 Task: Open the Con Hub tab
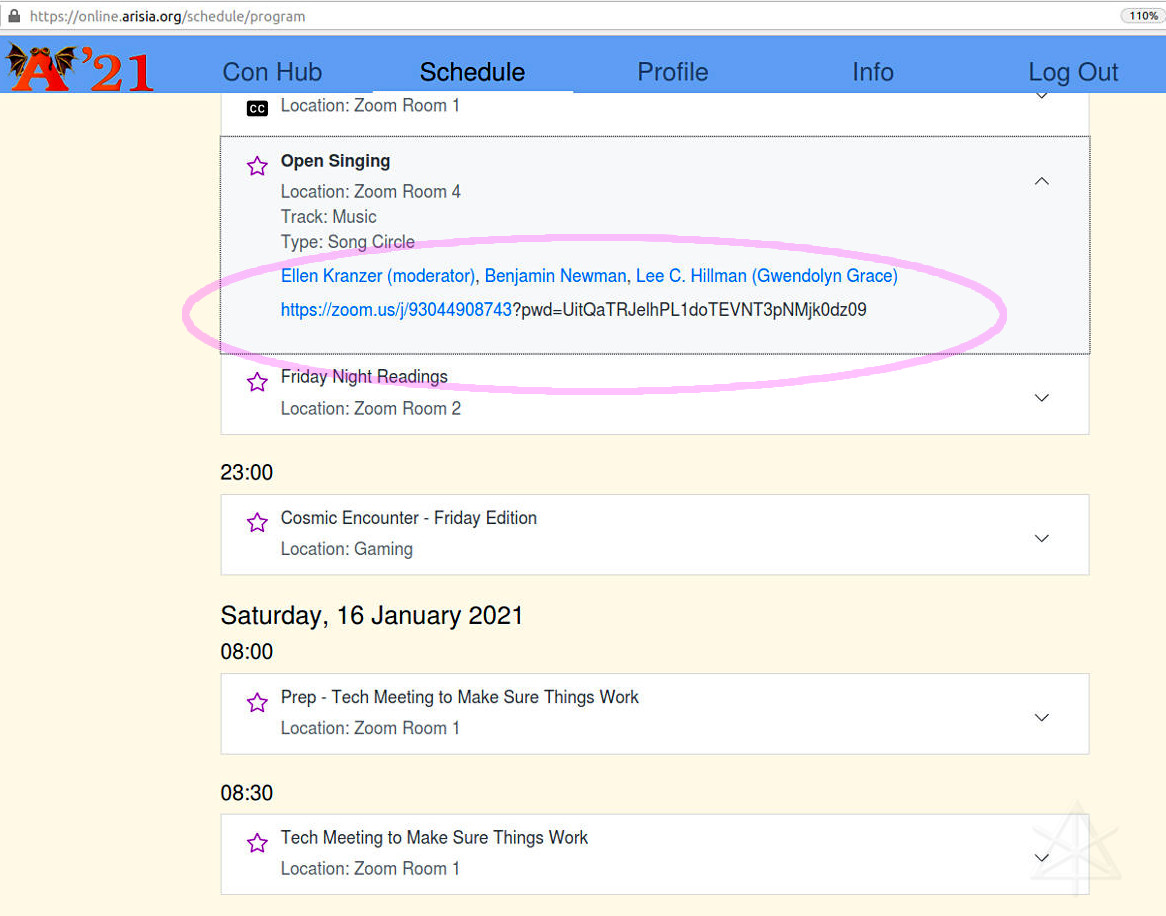(x=272, y=72)
